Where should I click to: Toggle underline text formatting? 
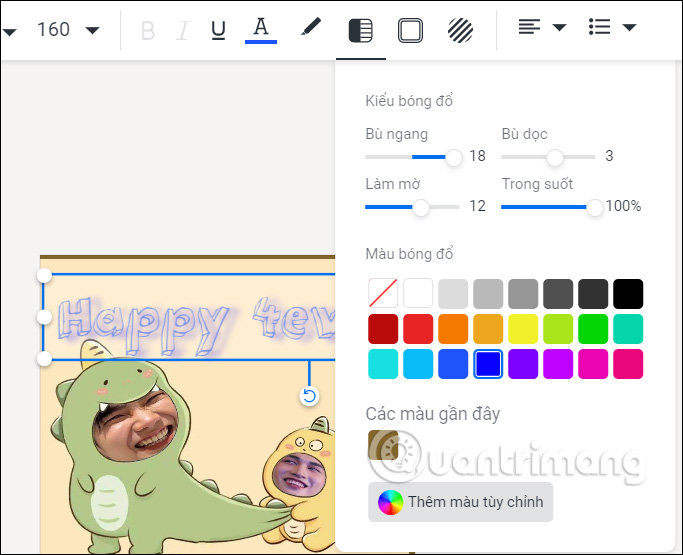tap(218, 30)
